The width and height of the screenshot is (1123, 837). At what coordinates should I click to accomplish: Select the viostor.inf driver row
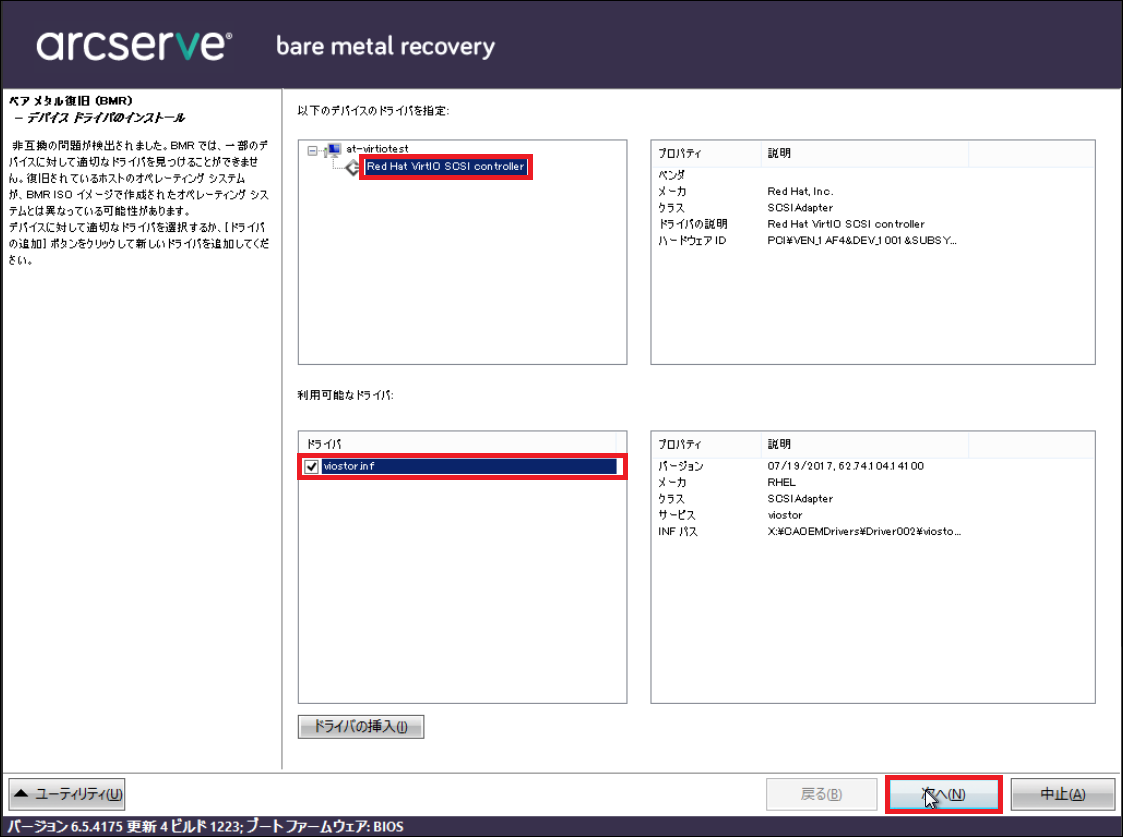pyautogui.click(x=469, y=466)
